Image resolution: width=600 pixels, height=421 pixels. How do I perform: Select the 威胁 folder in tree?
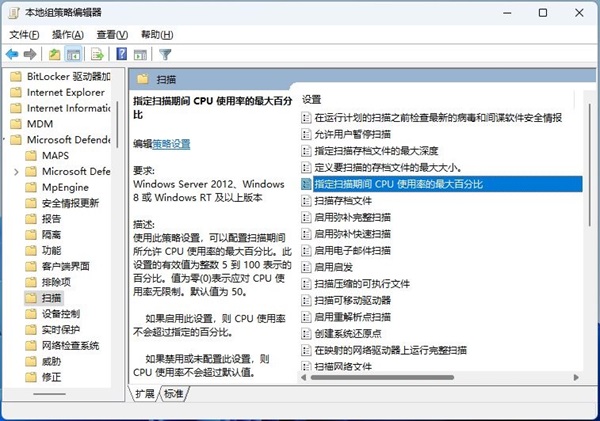pos(43,361)
